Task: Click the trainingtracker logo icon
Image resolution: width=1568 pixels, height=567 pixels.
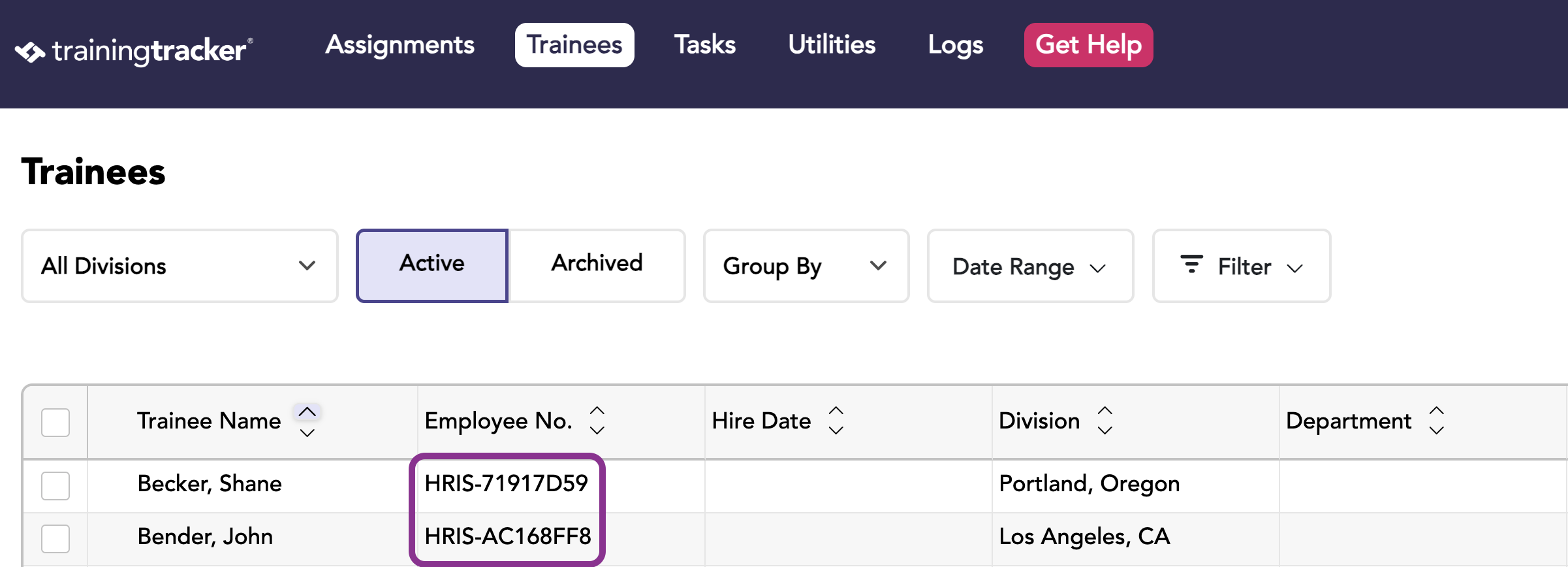Action: [x=30, y=52]
